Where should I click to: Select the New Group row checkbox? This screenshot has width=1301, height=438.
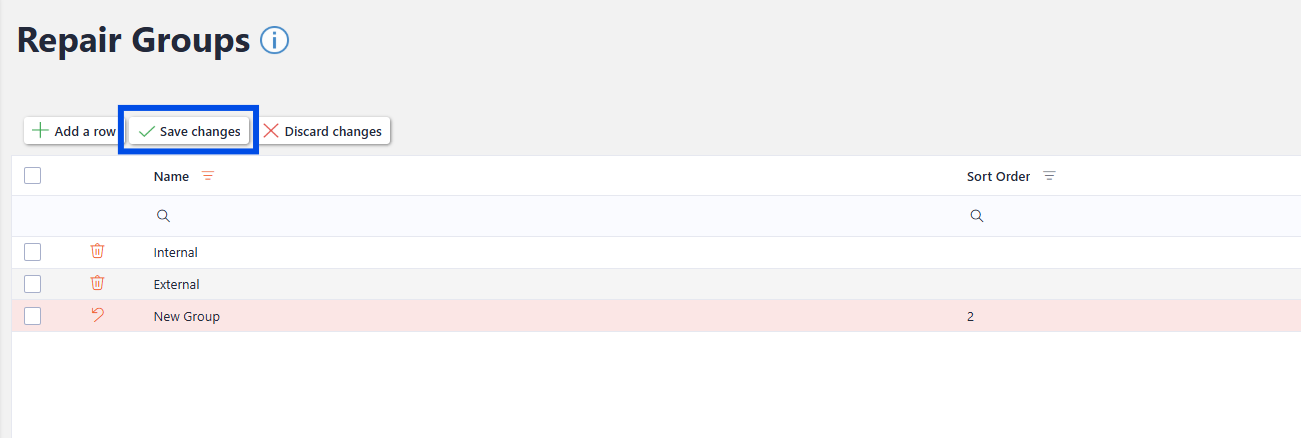pos(32,316)
